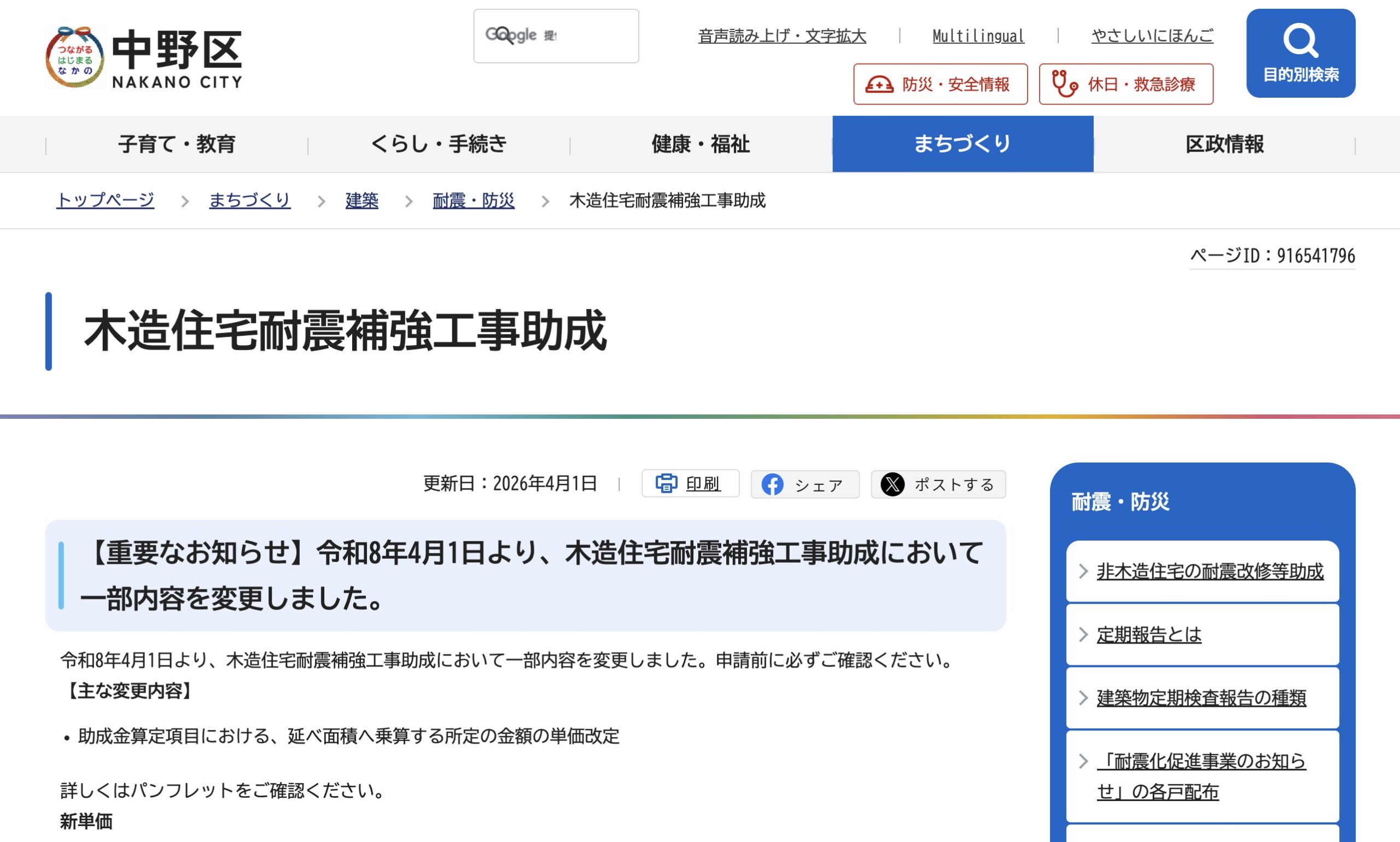Click the stethoscope icon for 休日・救急診療
Screen dimensions: 1400x842
coord(1065,84)
